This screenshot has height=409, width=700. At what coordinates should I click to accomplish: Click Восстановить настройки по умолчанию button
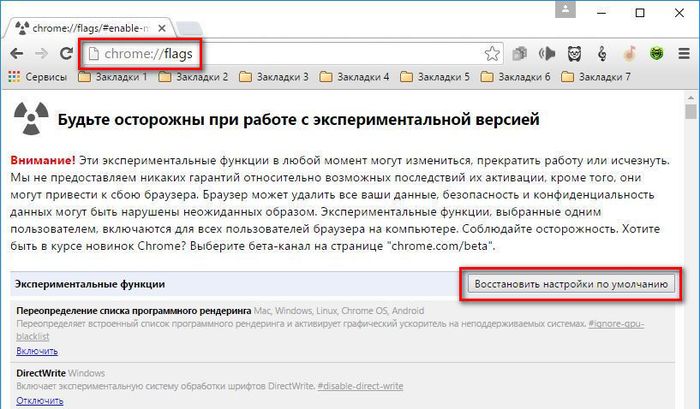(x=572, y=284)
